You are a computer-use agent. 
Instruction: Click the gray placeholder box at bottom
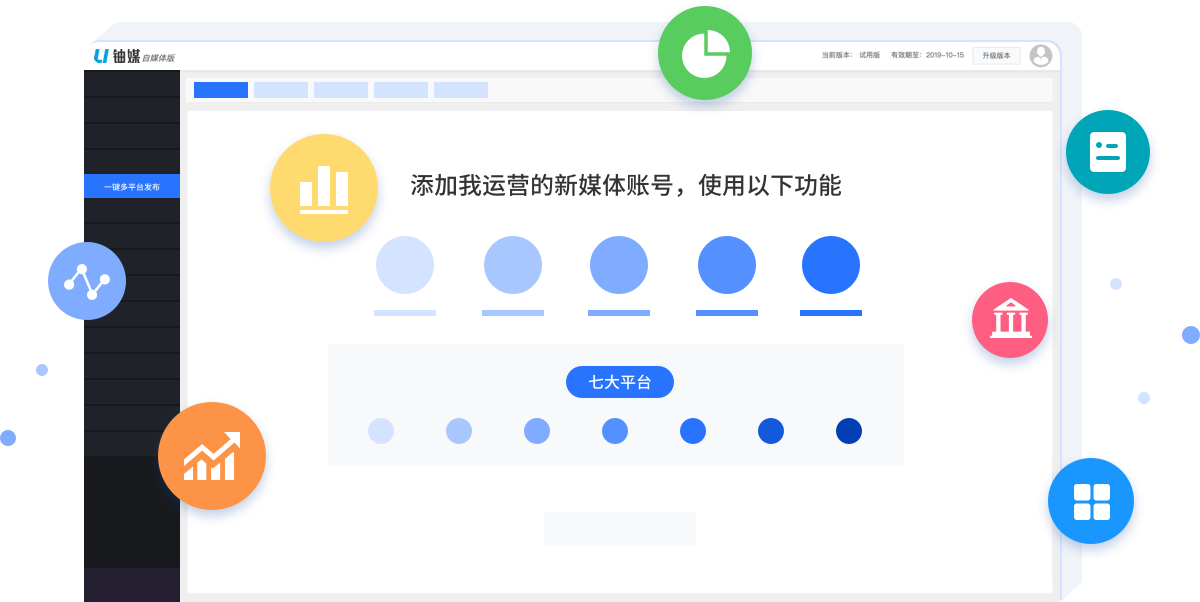(620, 529)
